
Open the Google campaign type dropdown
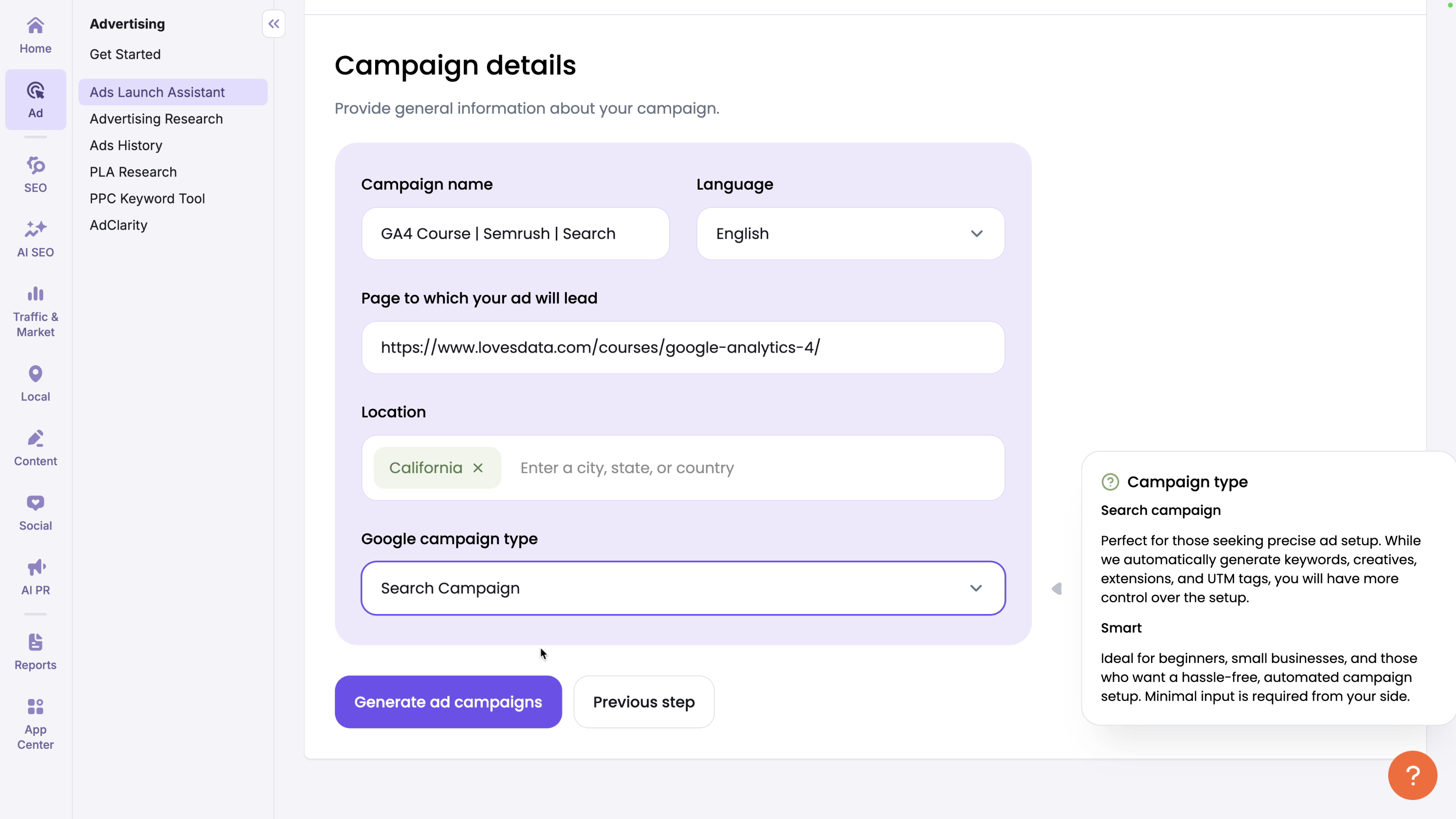coord(683,587)
